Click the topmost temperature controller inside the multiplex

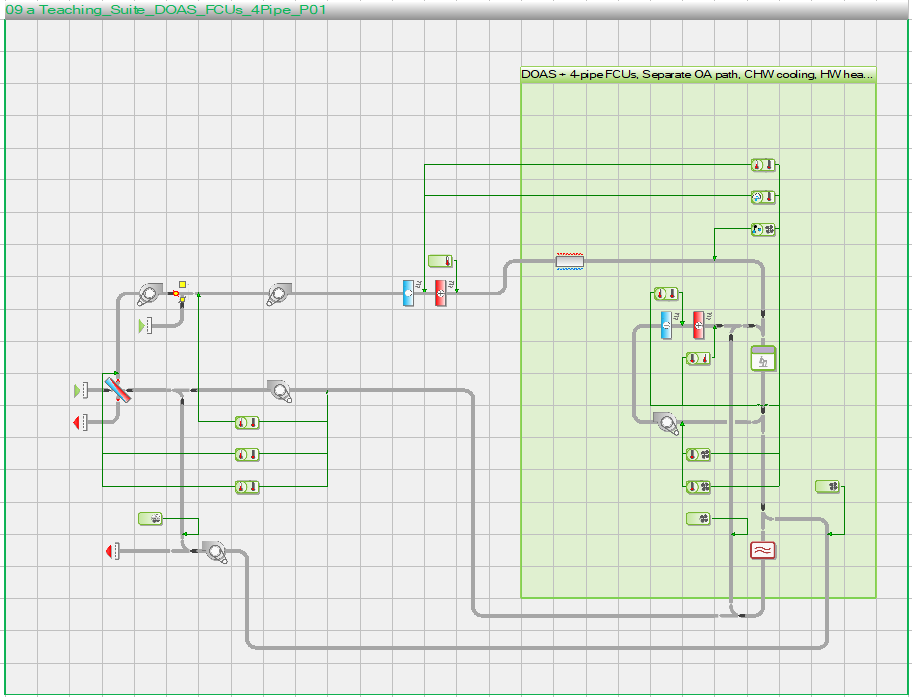tap(763, 165)
